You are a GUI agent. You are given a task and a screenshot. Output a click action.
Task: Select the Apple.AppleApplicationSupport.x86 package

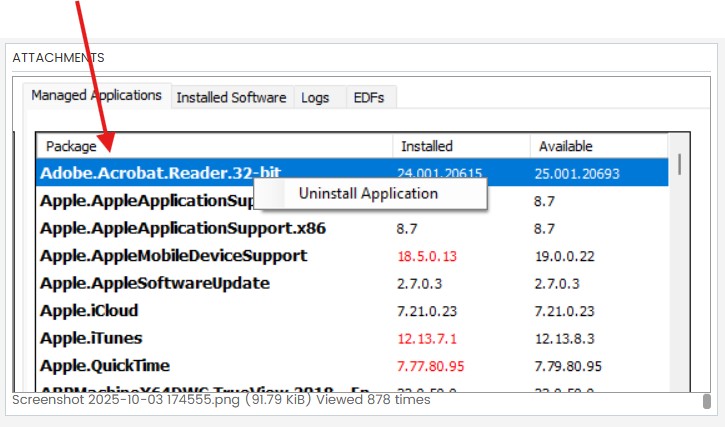point(182,228)
